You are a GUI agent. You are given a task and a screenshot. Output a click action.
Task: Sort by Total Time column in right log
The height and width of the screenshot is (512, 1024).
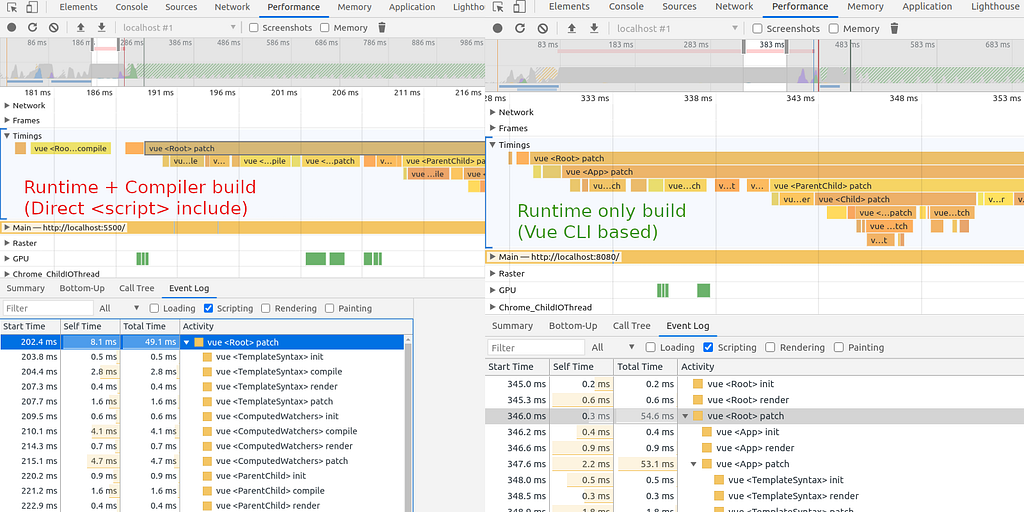point(647,367)
